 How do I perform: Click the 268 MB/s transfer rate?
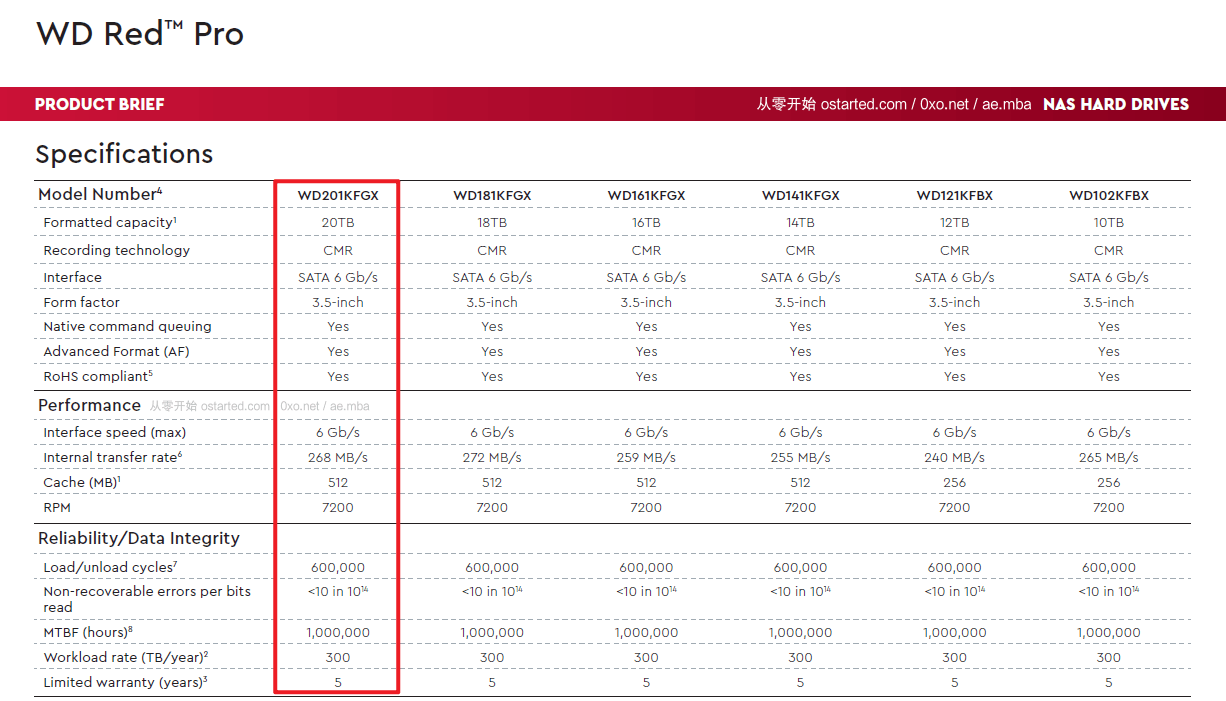[x=338, y=457]
